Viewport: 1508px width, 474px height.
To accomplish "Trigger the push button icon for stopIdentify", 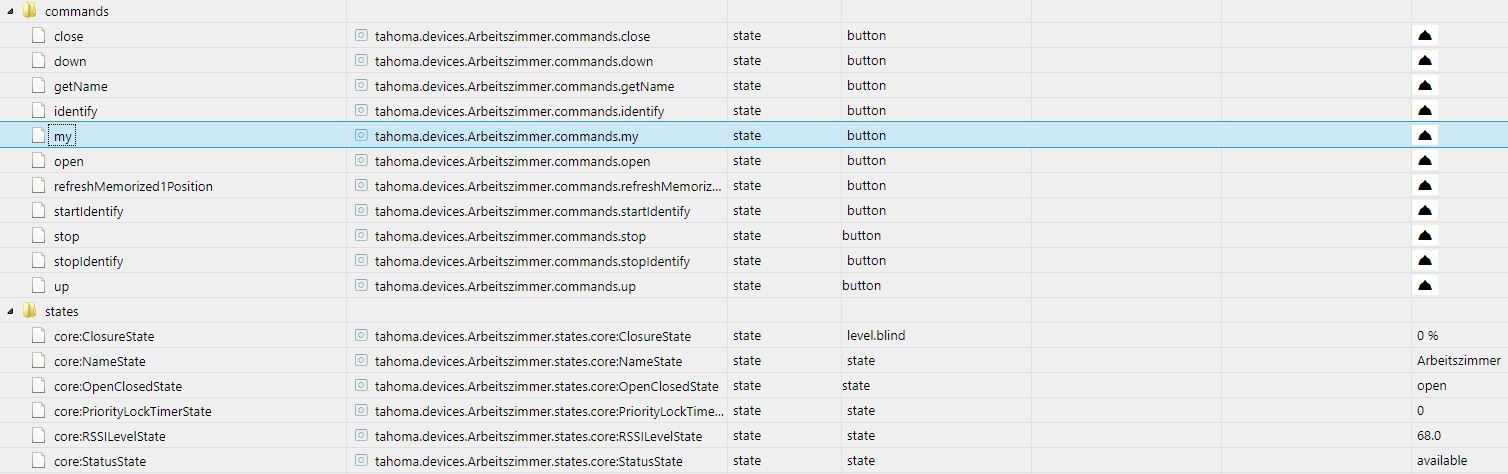I will tap(1425, 261).
